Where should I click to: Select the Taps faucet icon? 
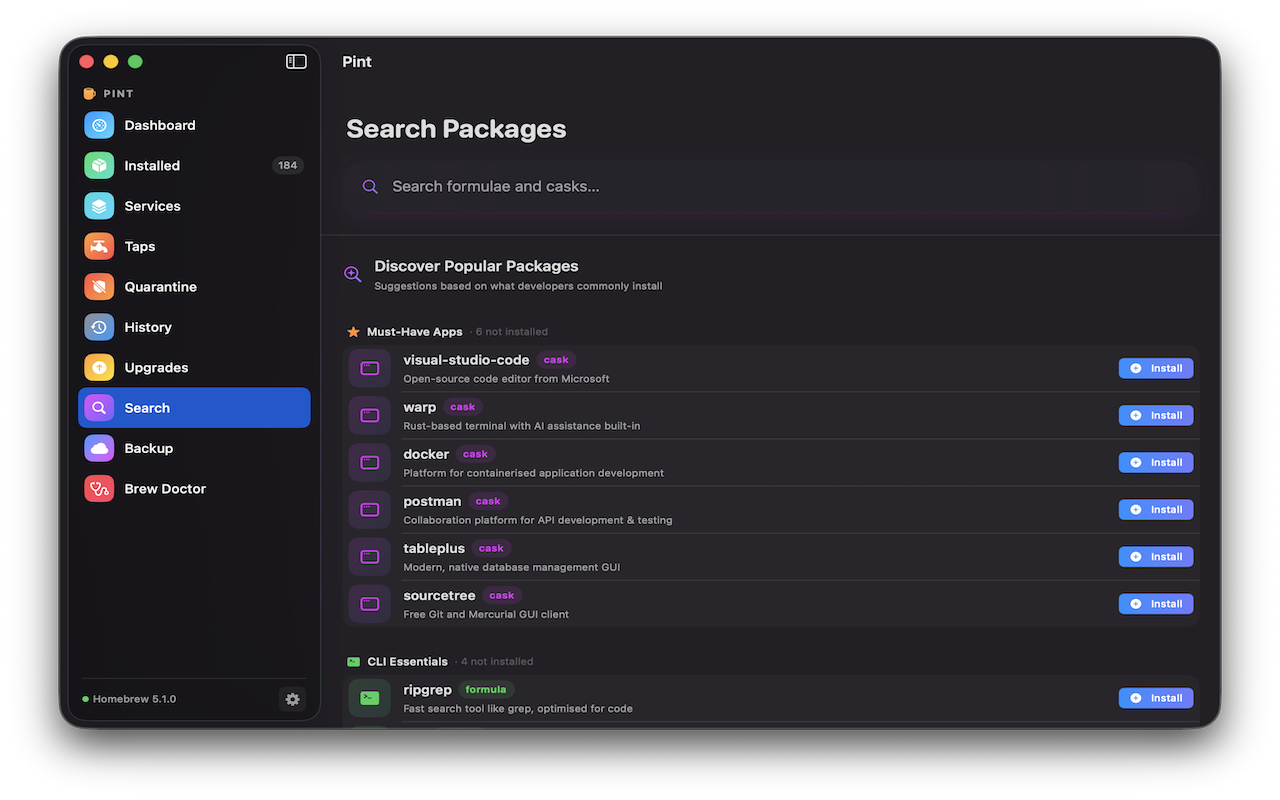(99, 246)
